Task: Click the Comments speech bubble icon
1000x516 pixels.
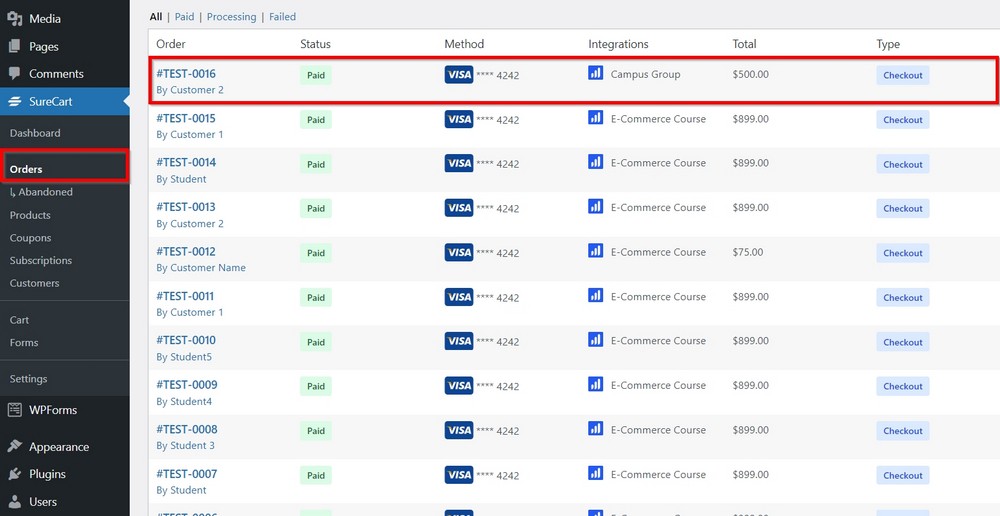Action: click(x=15, y=73)
